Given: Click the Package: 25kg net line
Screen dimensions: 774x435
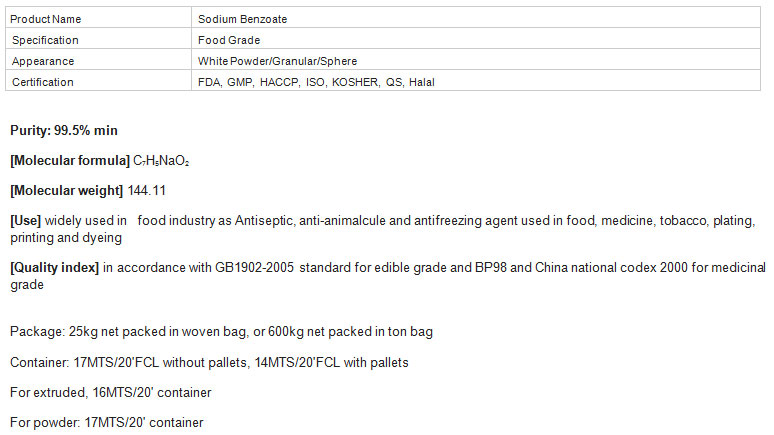Looking at the screenshot, I should click(221, 331).
